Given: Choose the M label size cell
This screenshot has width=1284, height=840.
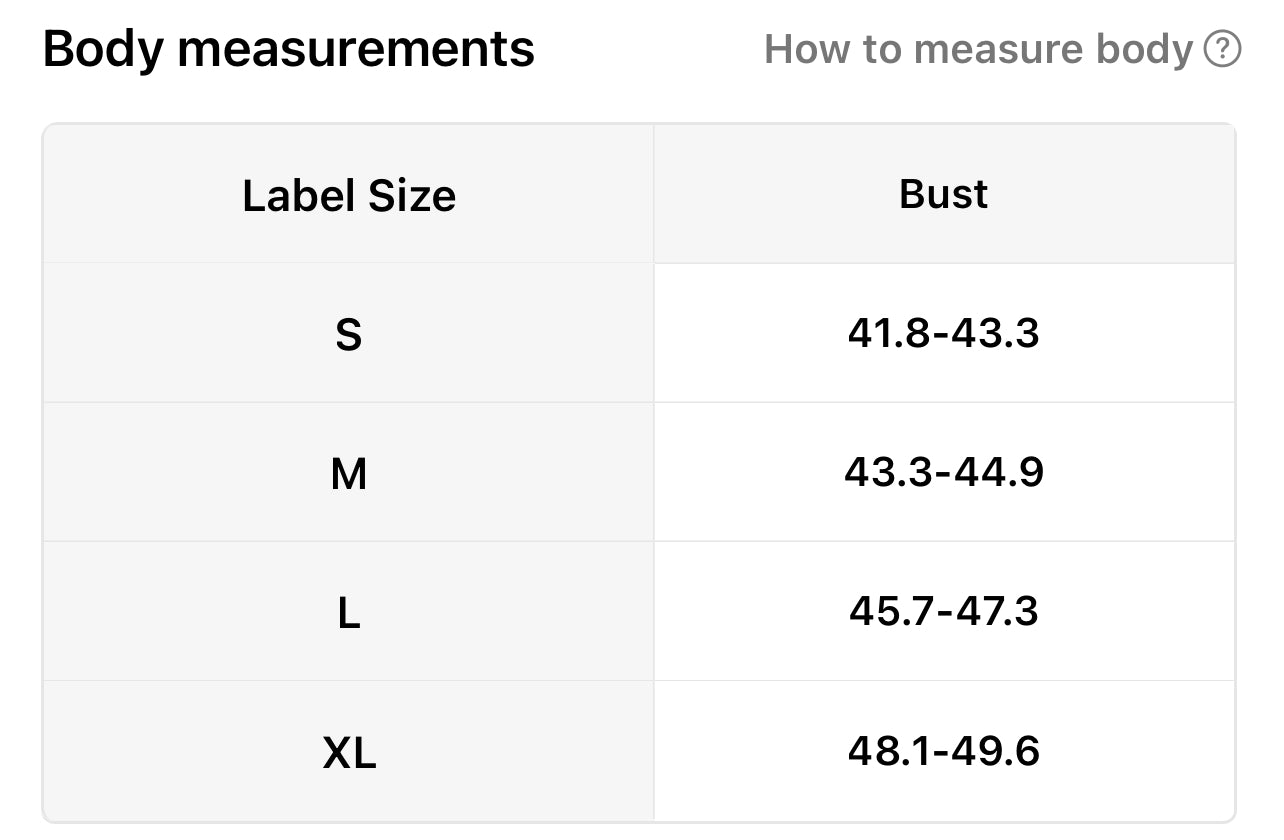Looking at the screenshot, I should [x=349, y=473].
